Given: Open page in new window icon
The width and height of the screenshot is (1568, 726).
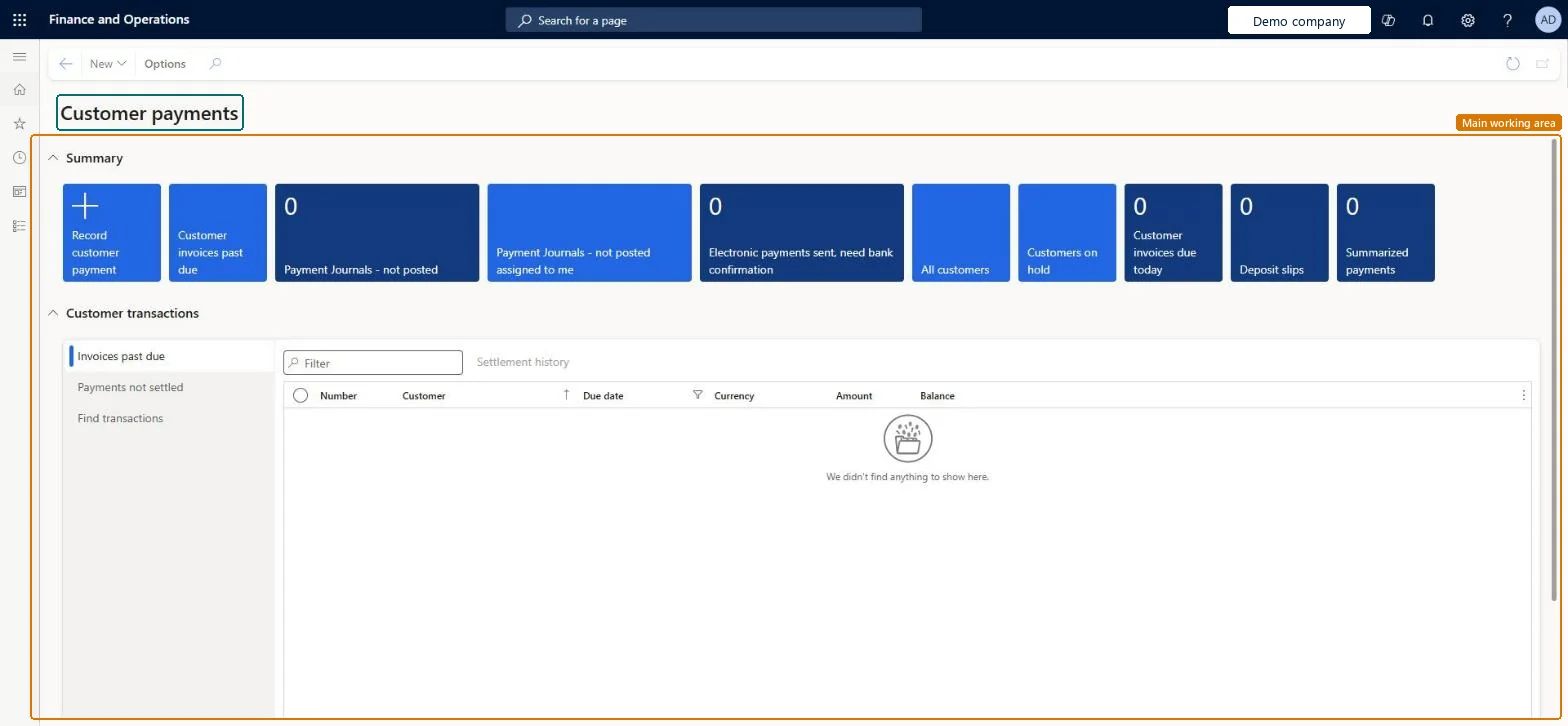Looking at the screenshot, I should tap(1543, 64).
